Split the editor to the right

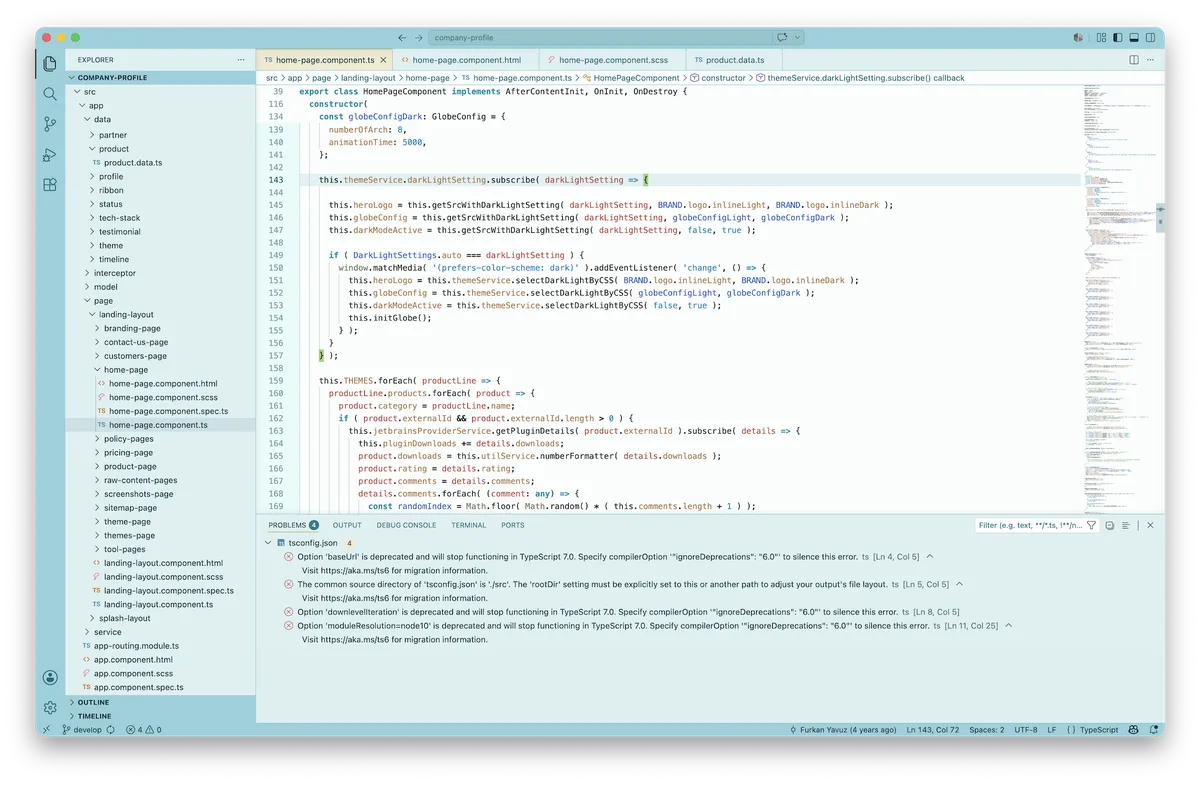1133,60
